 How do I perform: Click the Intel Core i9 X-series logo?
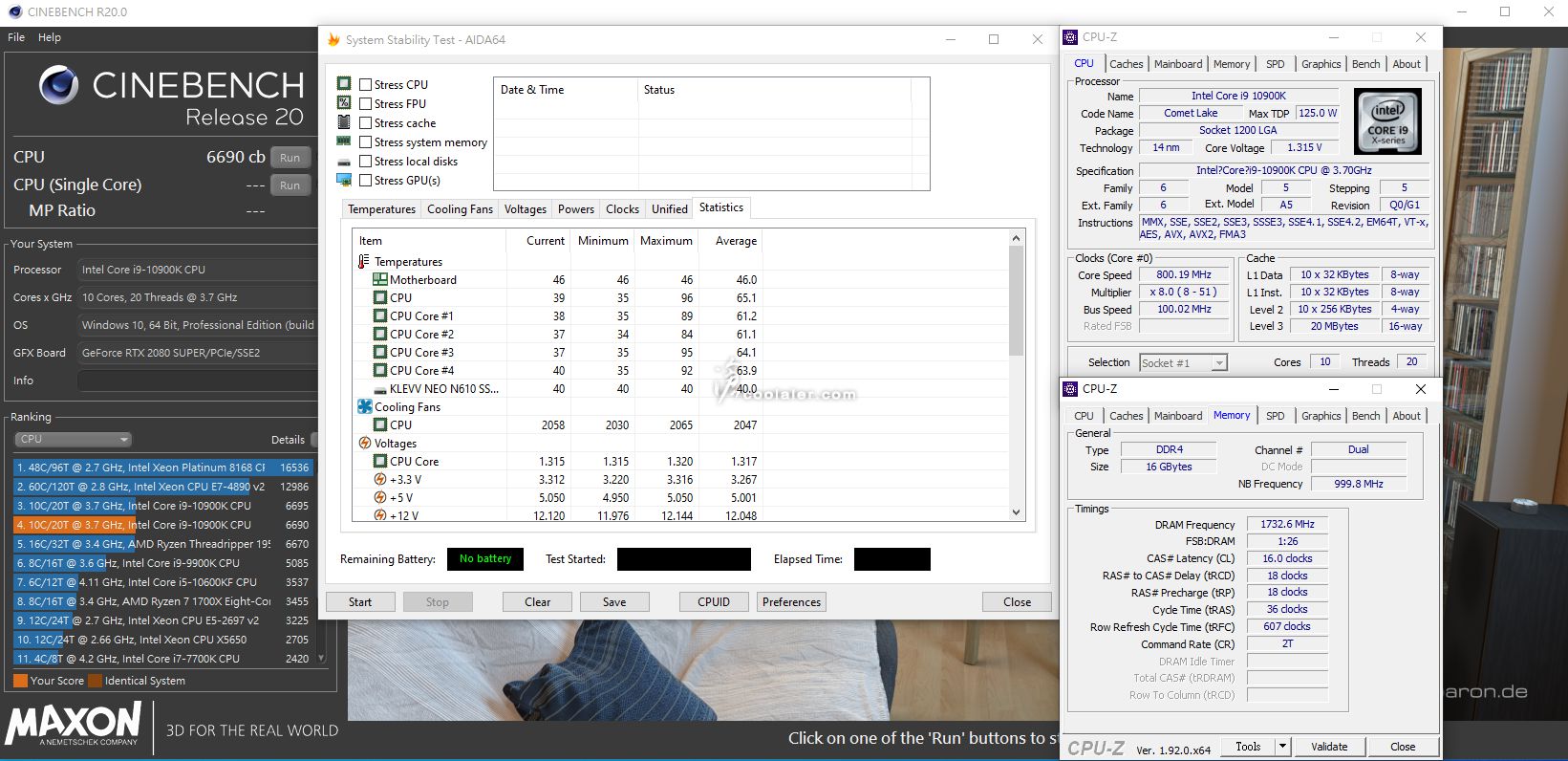click(1387, 121)
